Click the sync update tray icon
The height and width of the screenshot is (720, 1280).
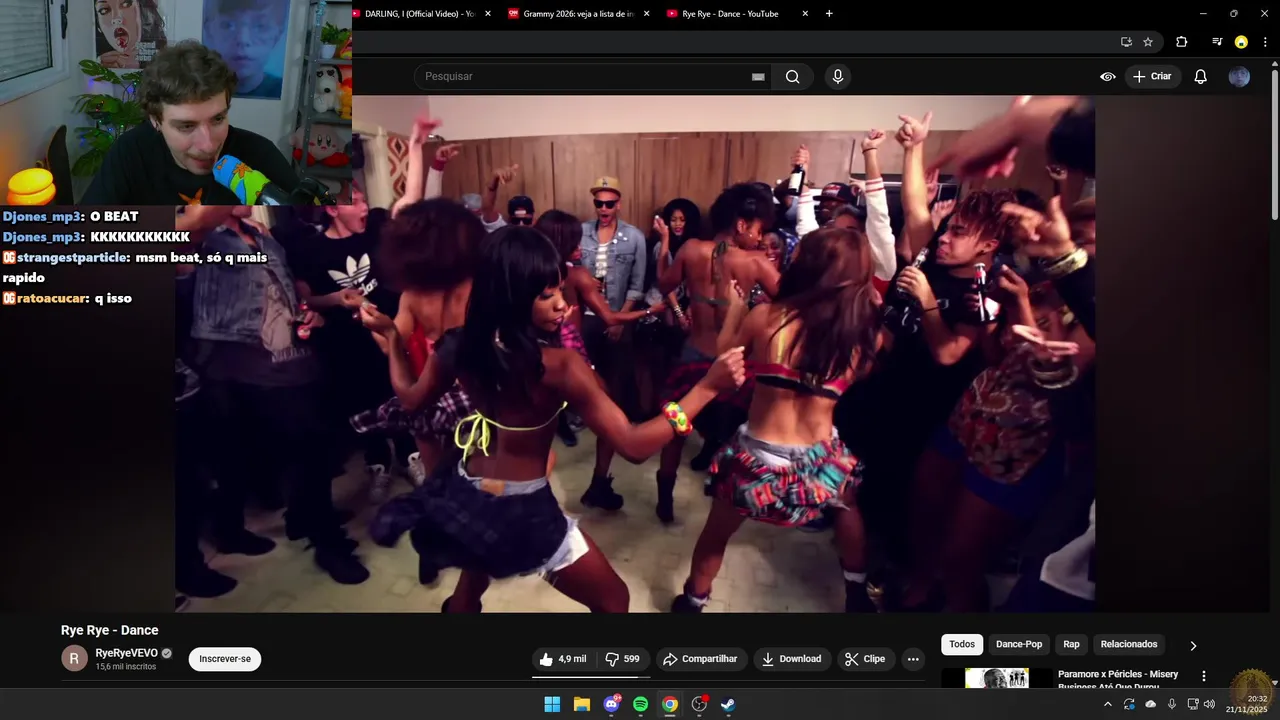pos(1129,704)
